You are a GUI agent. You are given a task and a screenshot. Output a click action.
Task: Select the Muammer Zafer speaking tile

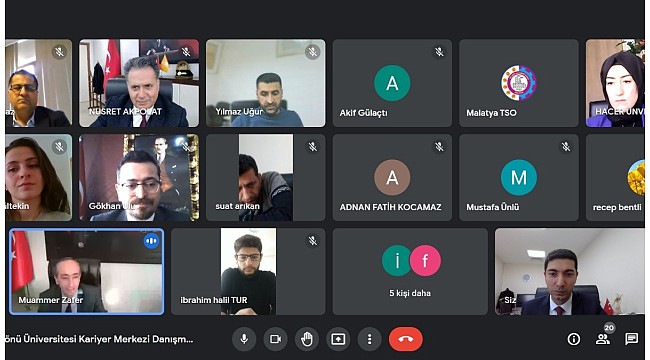[87, 272]
